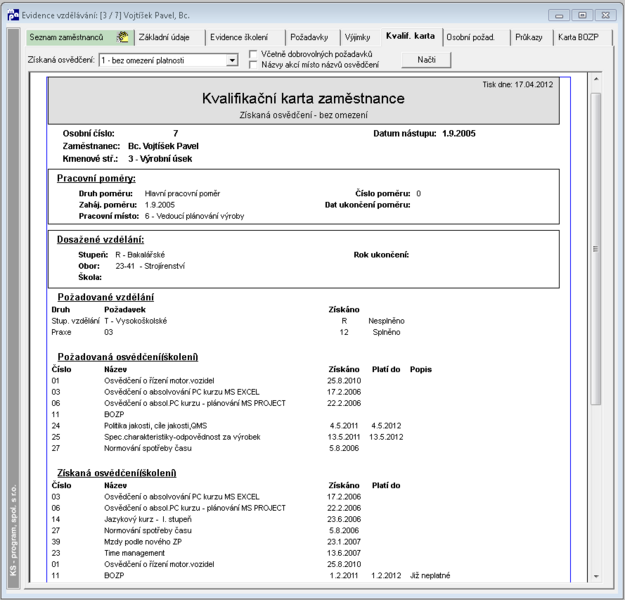
Task: Minimize the Evidence vzdělávání window
Action: tap(559, 15)
